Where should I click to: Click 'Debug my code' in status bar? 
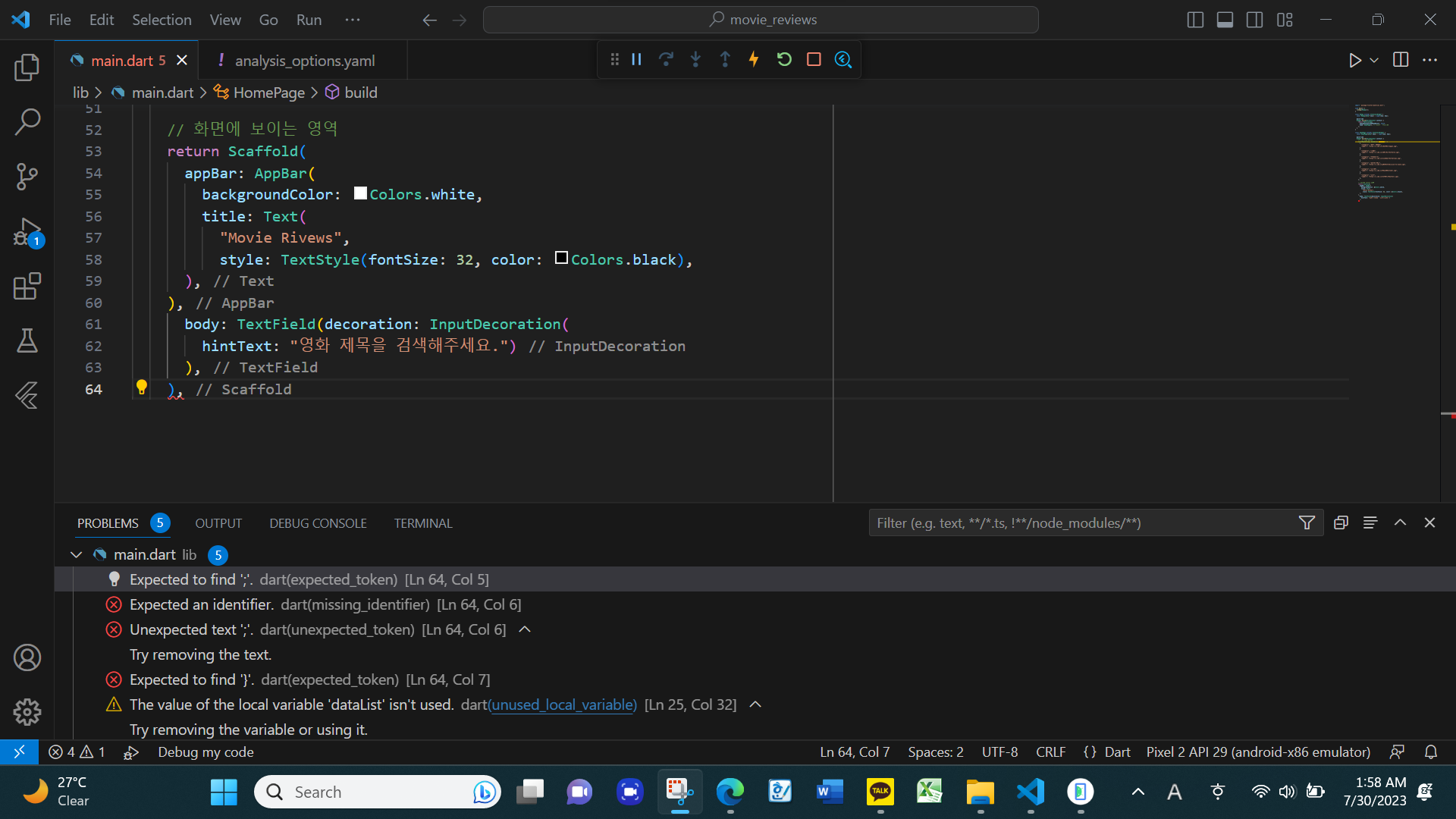pos(206,752)
